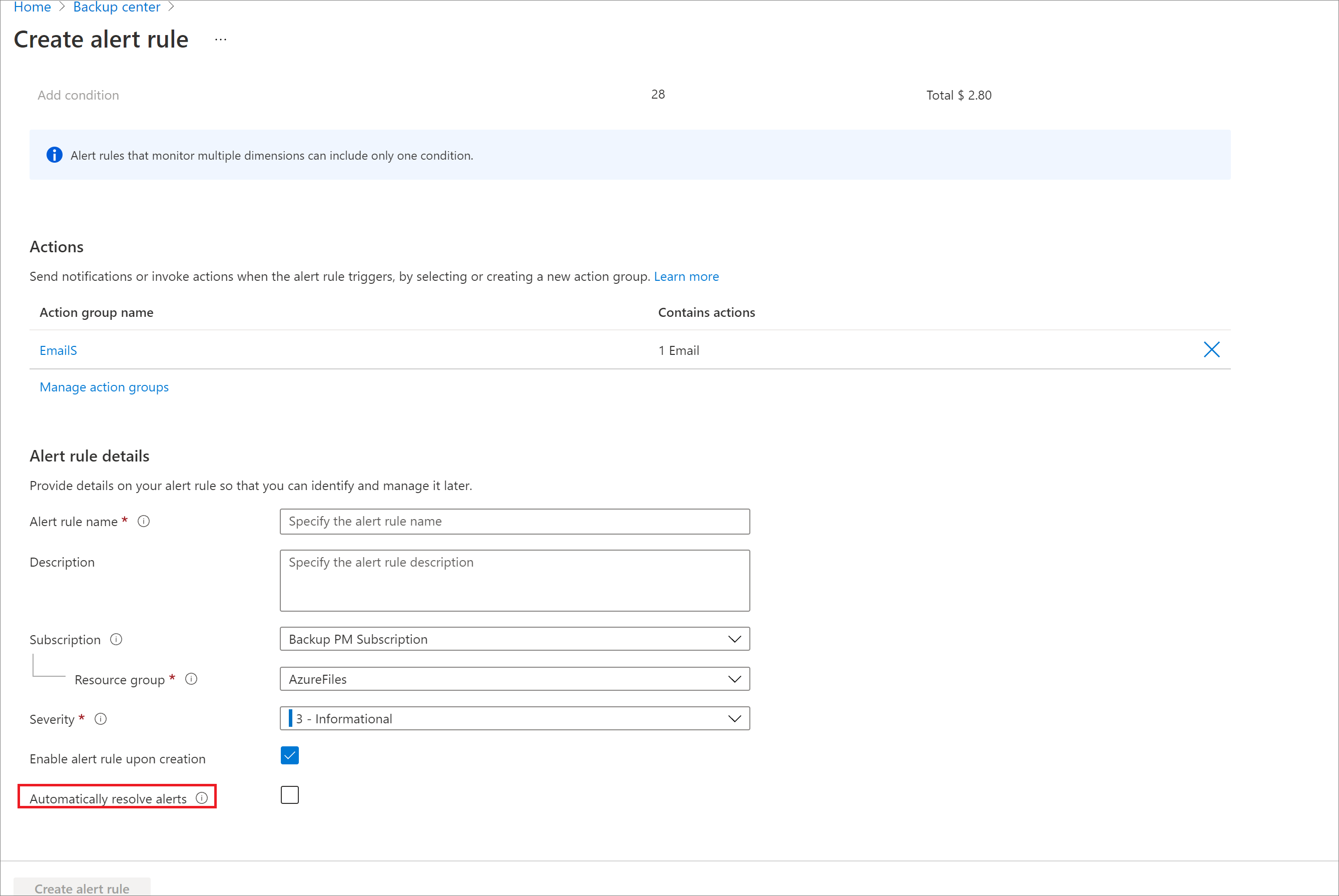Viewport: 1339px width, 896px height.
Task: Click Manage action groups link
Action: pos(104,386)
